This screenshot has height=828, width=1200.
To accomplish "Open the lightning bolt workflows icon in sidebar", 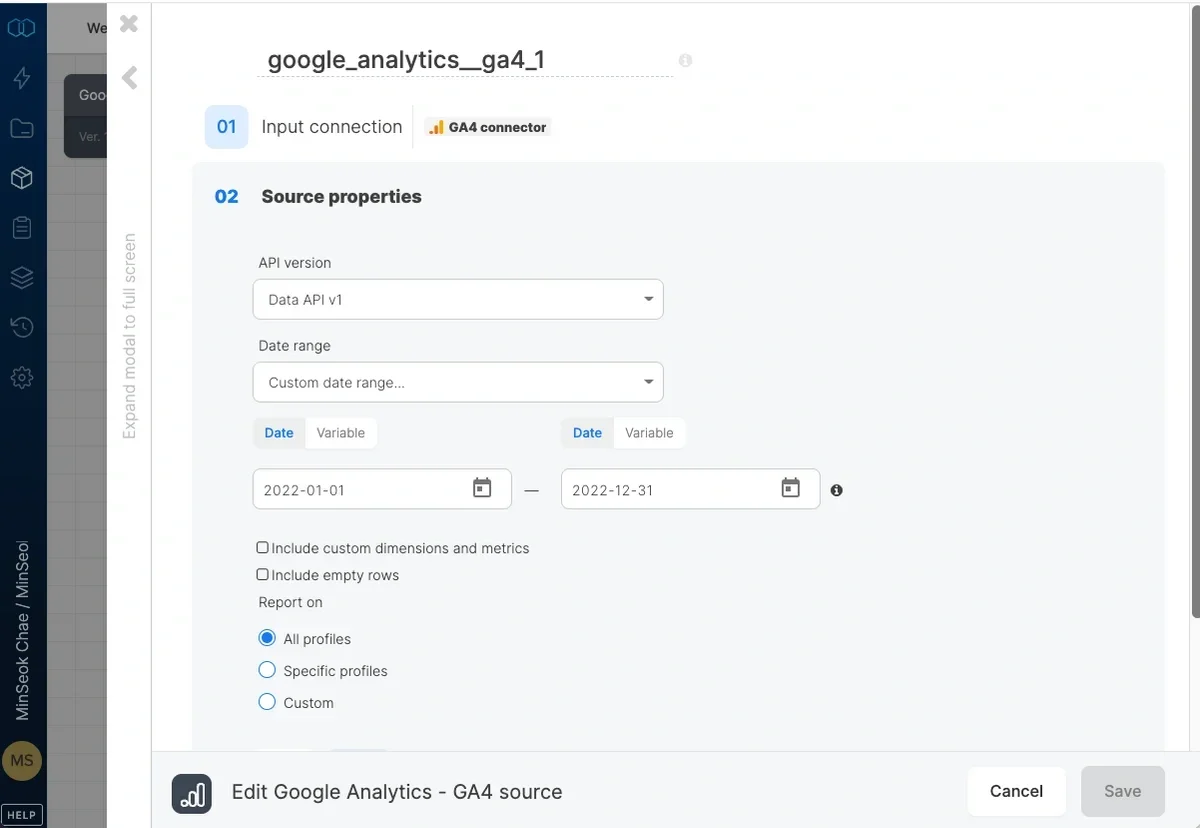I will coord(21,77).
